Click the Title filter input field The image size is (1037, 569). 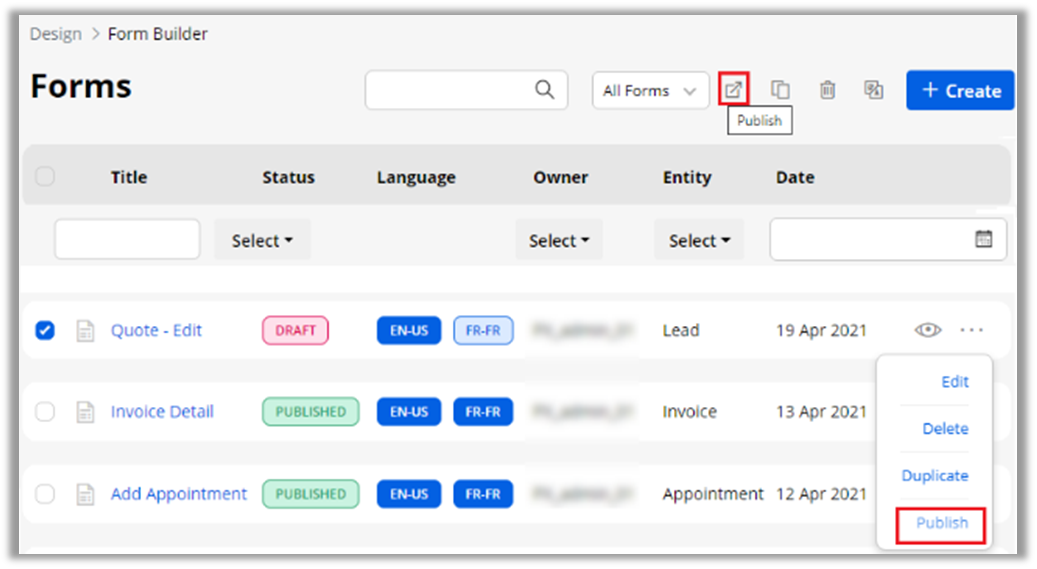(x=127, y=240)
